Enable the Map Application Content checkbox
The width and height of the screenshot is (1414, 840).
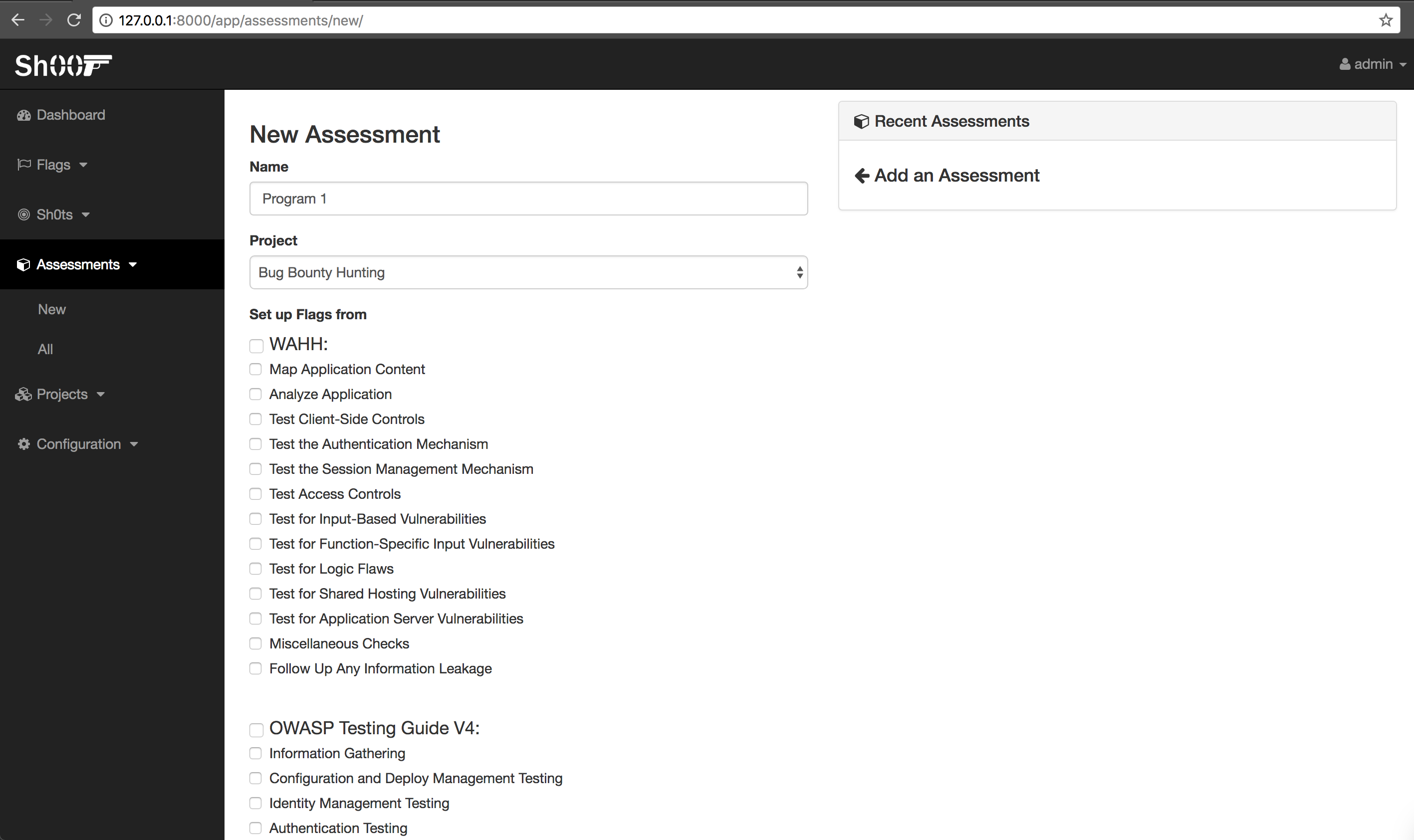[x=255, y=369]
